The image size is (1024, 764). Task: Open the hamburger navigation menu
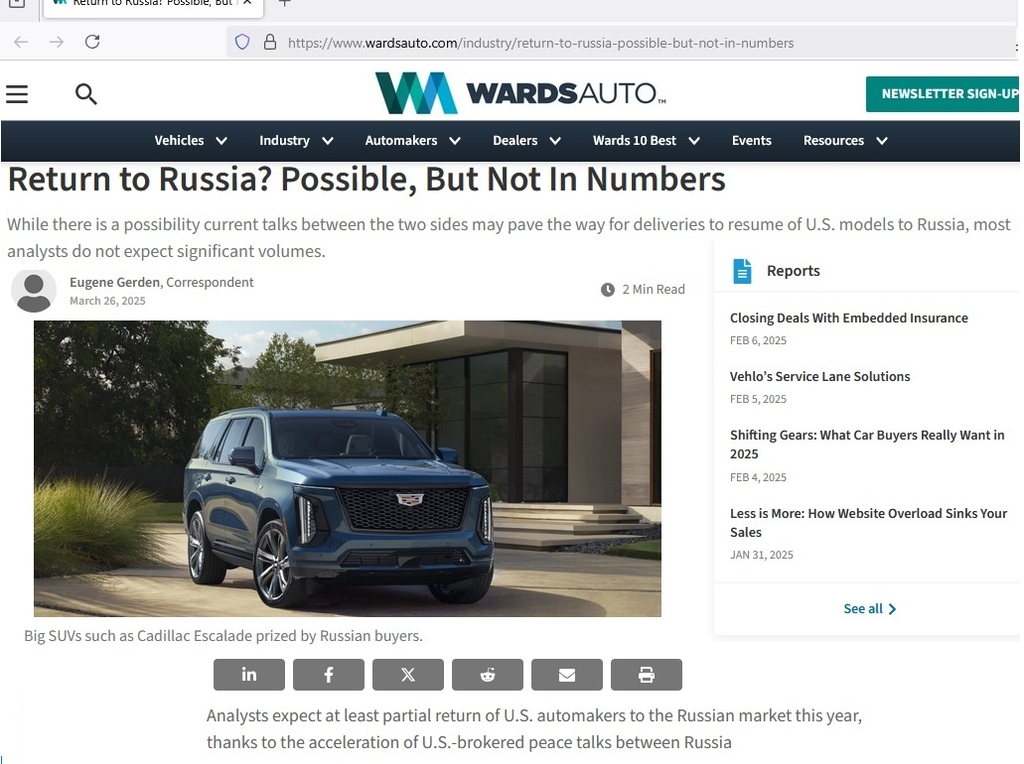17,94
